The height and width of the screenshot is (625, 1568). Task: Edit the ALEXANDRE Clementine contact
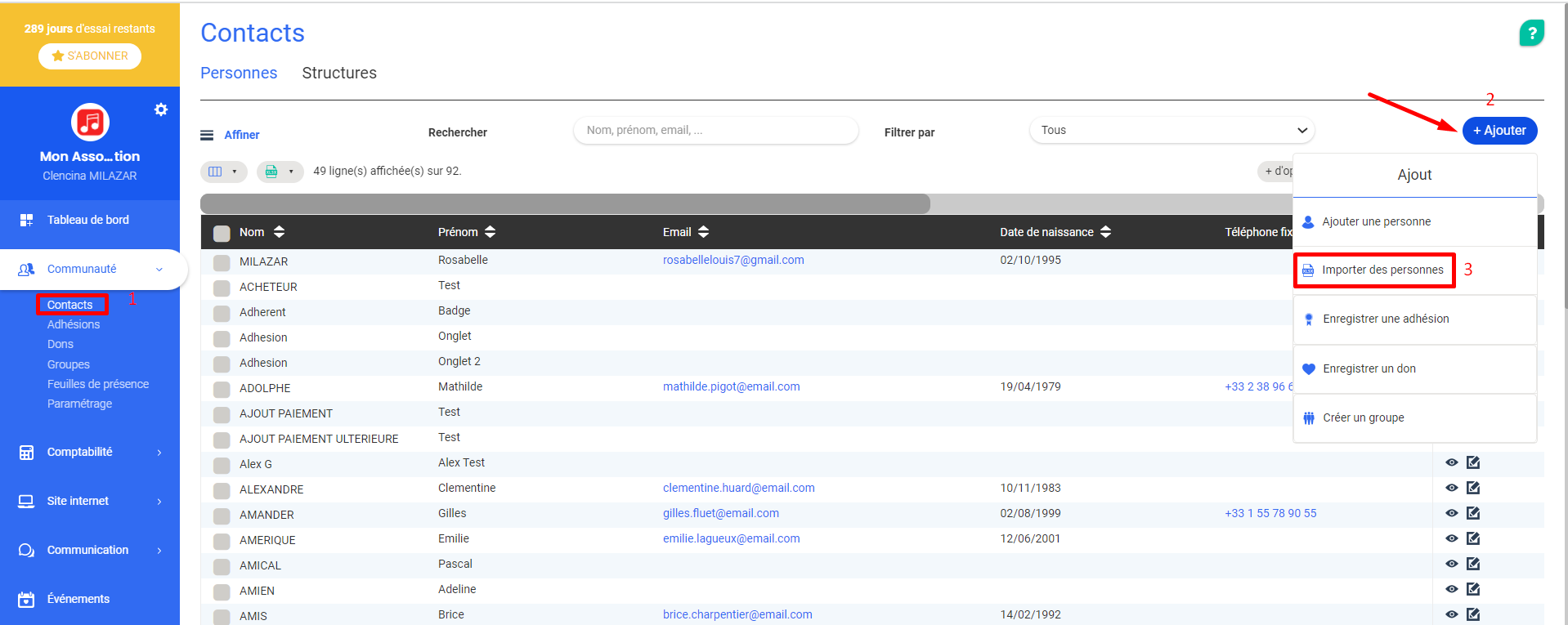coord(1473,488)
